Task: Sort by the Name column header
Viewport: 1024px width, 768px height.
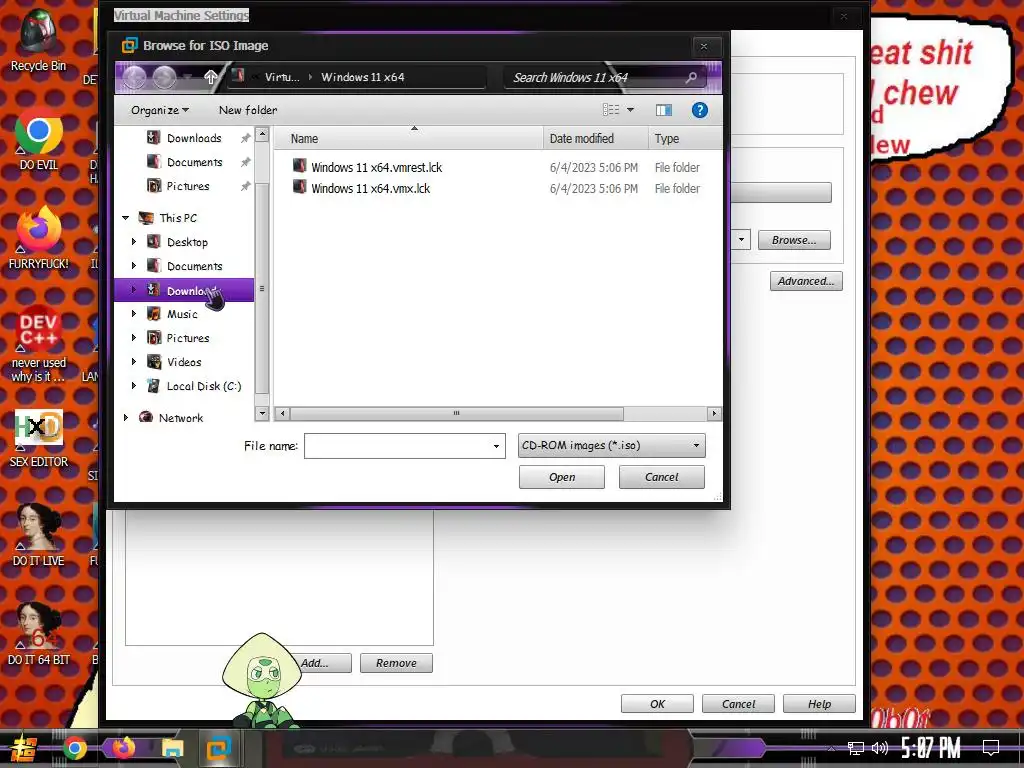Action: point(408,138)
